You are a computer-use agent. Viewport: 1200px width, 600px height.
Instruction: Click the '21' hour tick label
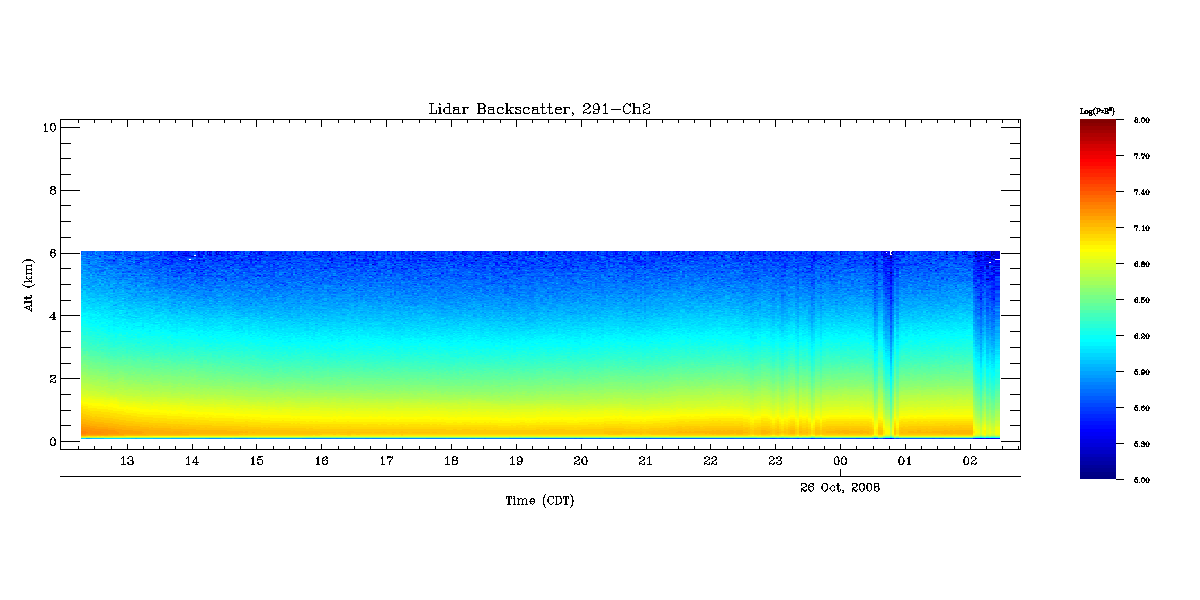[646, 461]
